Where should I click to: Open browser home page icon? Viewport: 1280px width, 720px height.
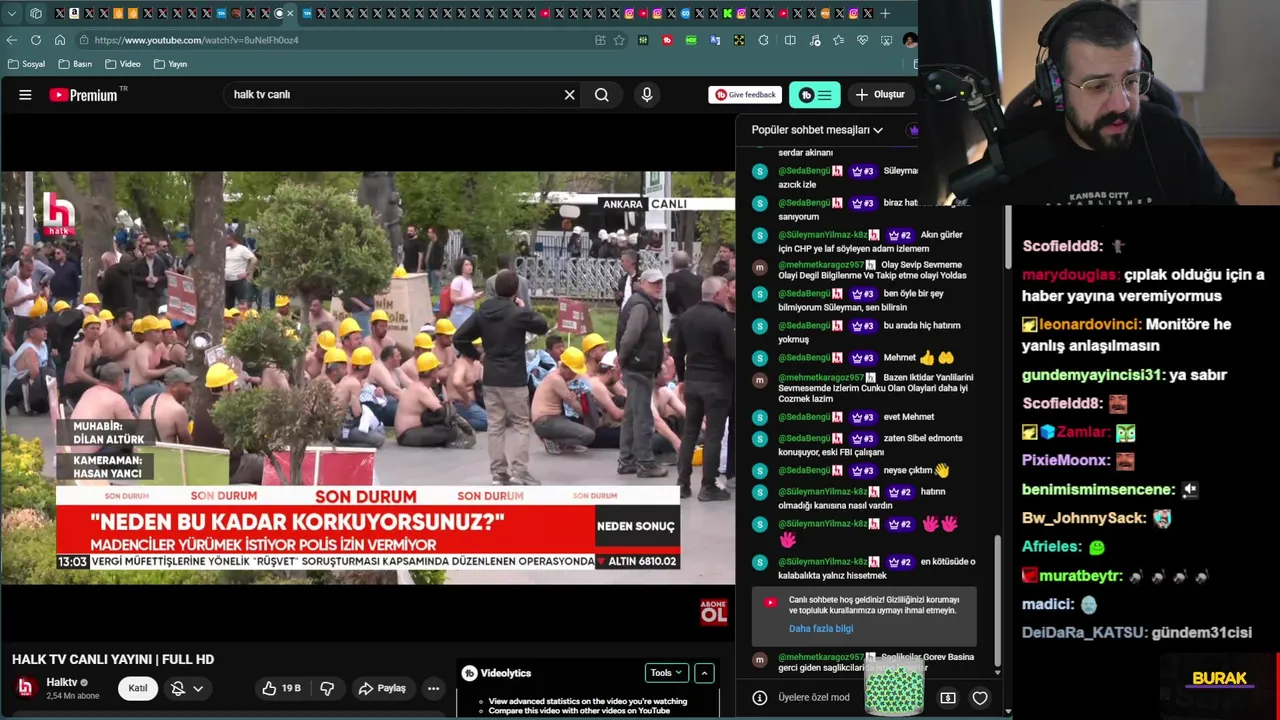(x=60, y=40)
